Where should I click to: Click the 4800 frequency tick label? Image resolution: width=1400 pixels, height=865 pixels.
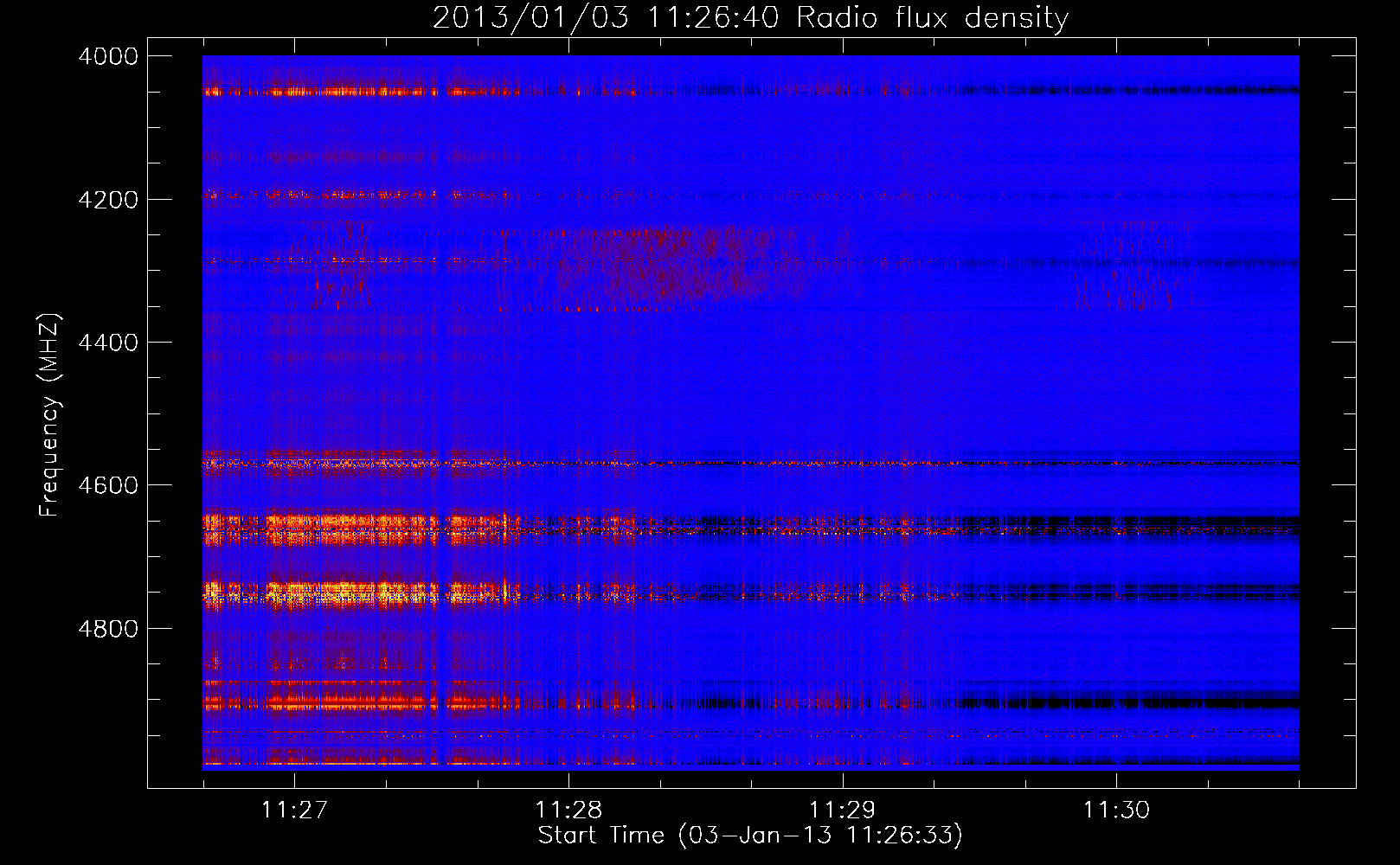[x=108, y=629]
